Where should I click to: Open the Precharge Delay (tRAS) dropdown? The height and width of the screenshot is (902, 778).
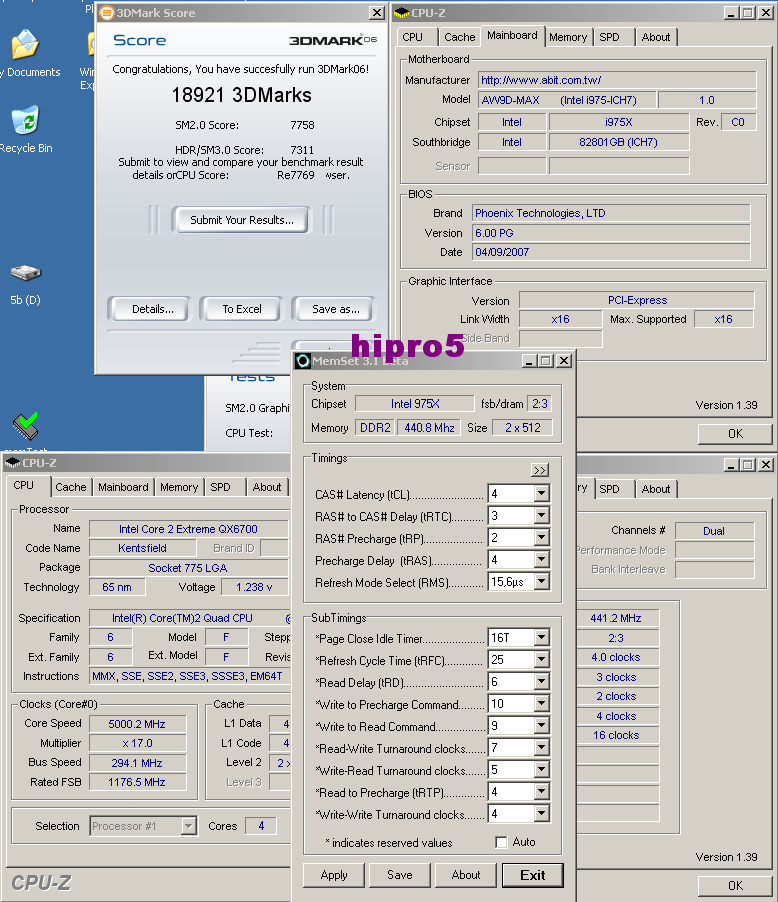(x=541, y=559)
